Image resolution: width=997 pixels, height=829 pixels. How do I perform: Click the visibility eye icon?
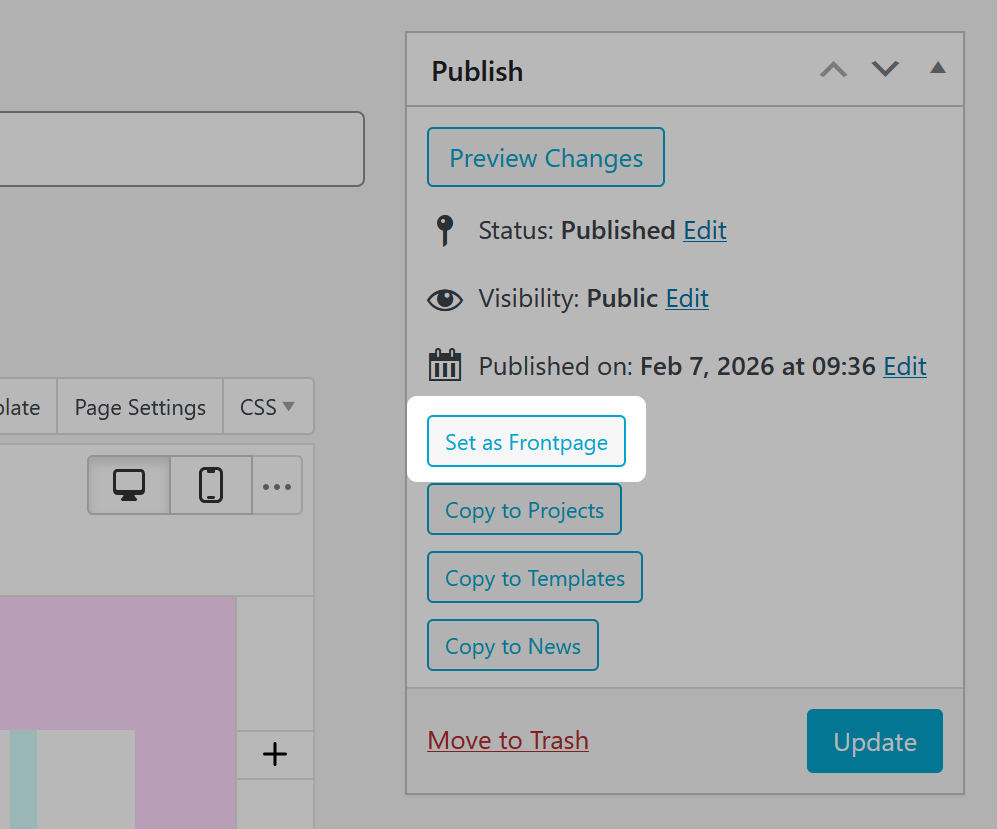(x=445, y=299)
